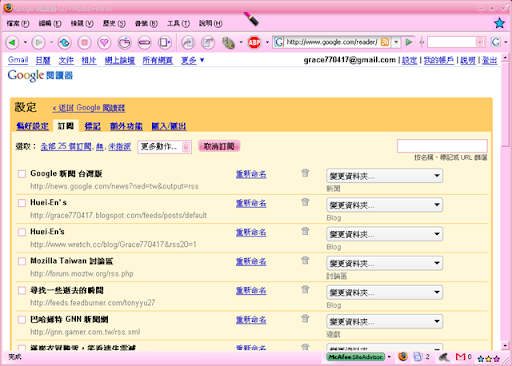This screenshot has height=366, width=512.
Task: Click trash icon for Mozilla Taiwan 討論區
Action: pos(305,260)
